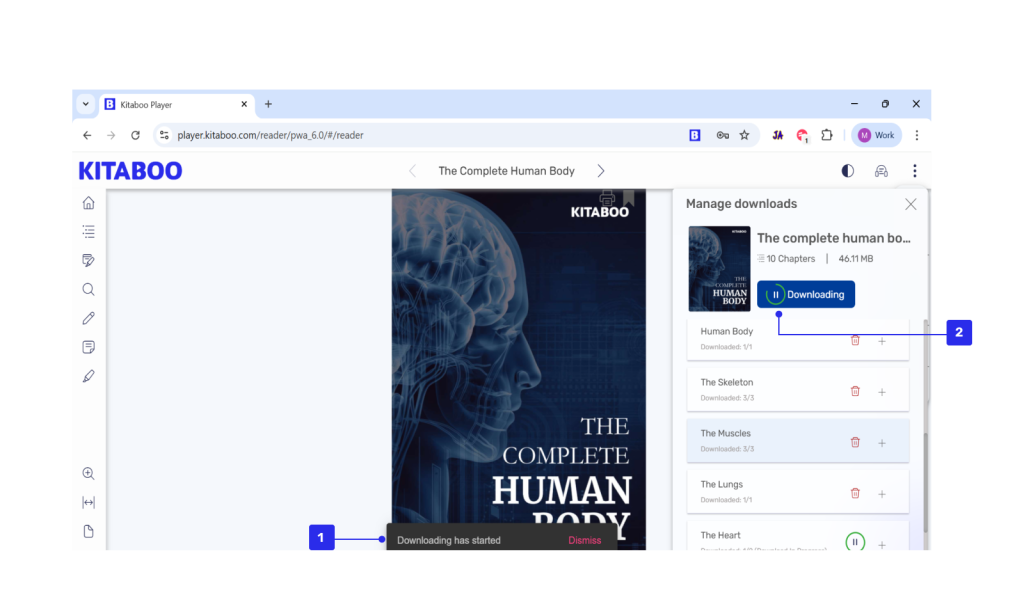
Task: Click the print icon on the book page
Action: 607,198
